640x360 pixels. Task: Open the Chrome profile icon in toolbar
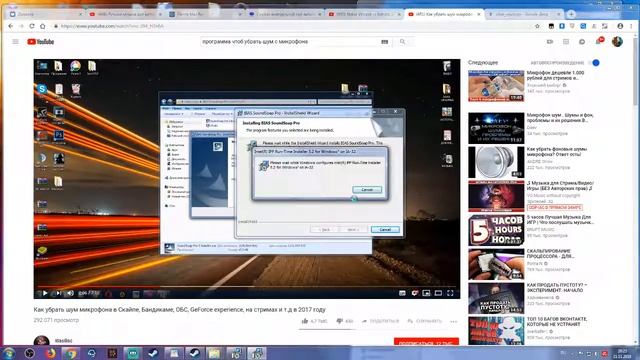click(620, 26)
